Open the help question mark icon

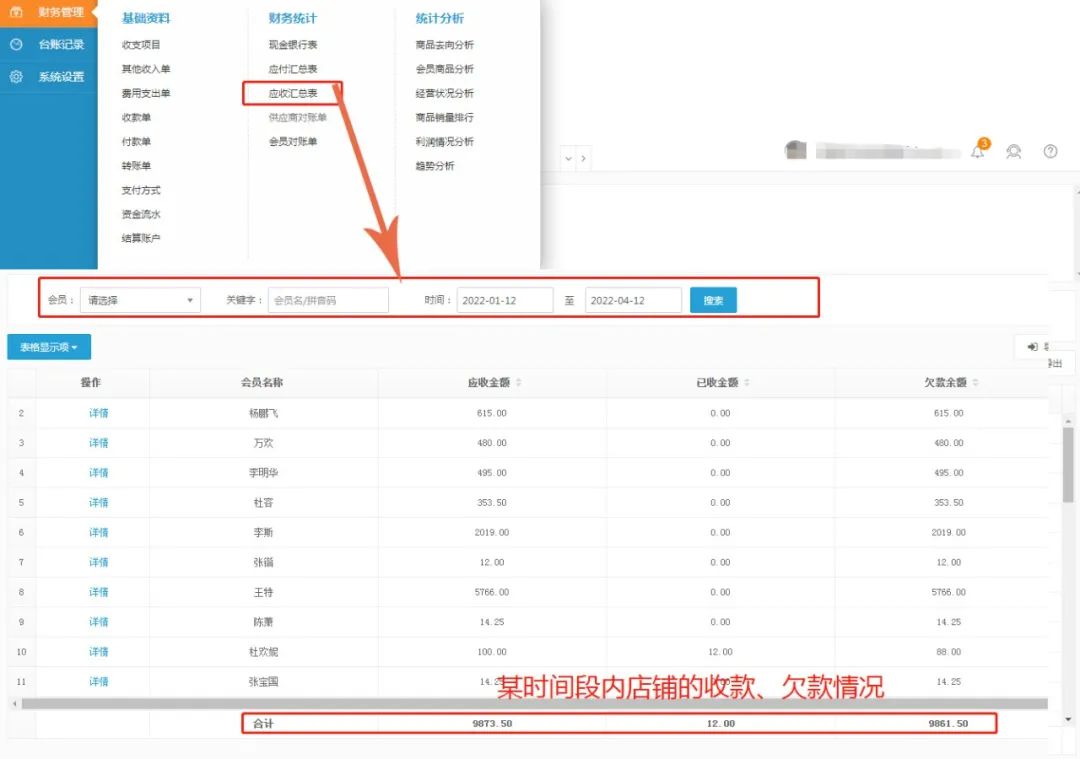pyautogui.click(x=1050, y=152)
